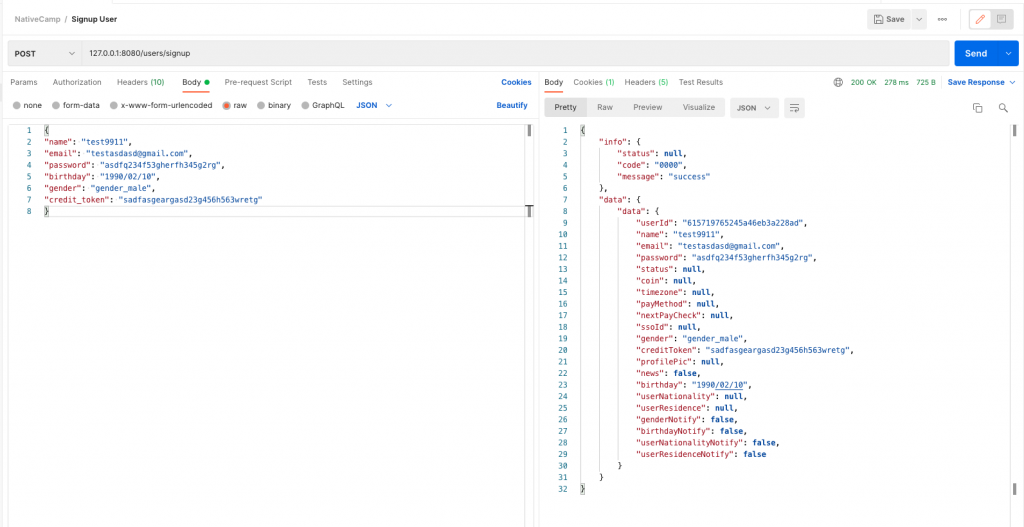Open the Test Results tab
The height and width of the screenshot is (527, 1024).
click(x=701, y=82)
